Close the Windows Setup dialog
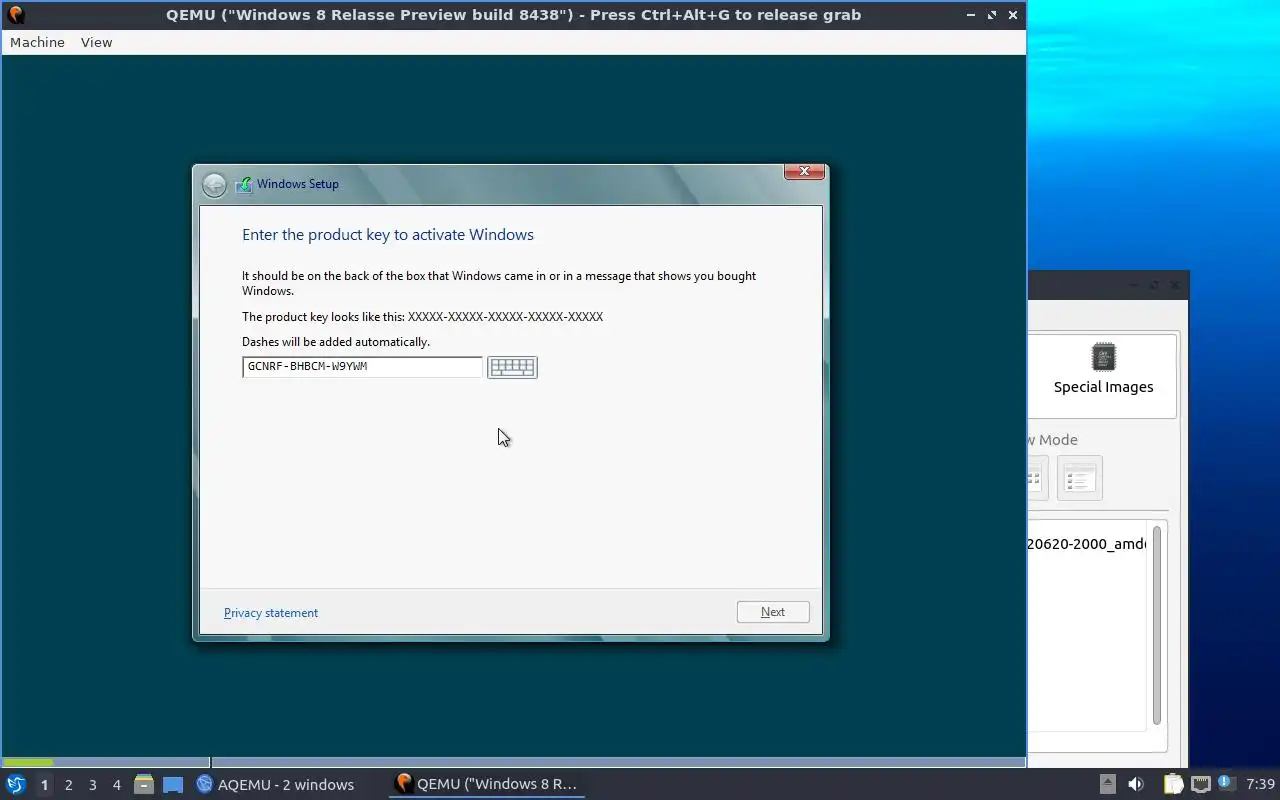1280x800 pixels. (804, 172)
